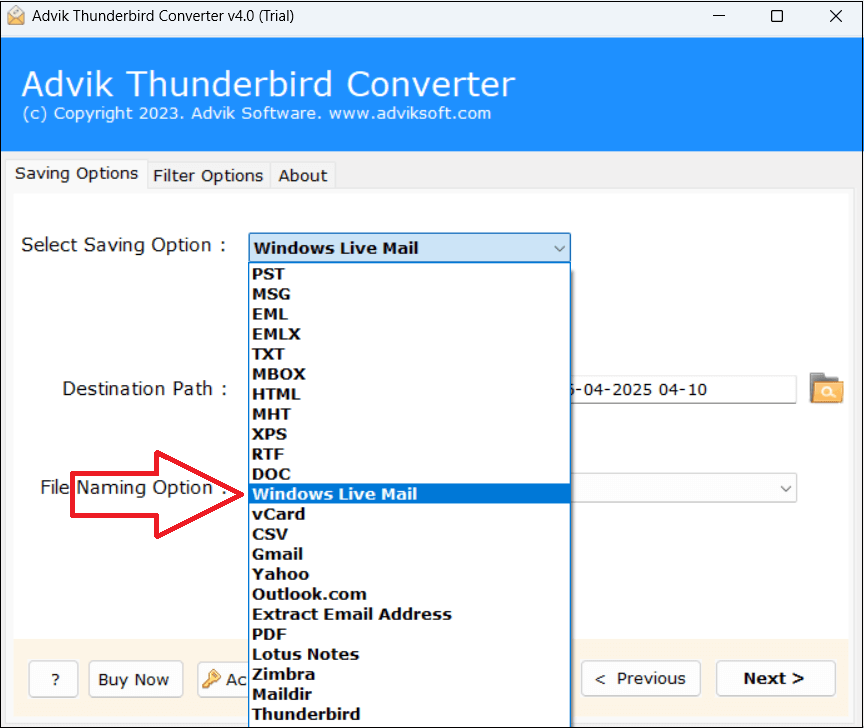Choose Zimbra from the list
This screenshot has width=864, height=728.
tap(409, 674)
